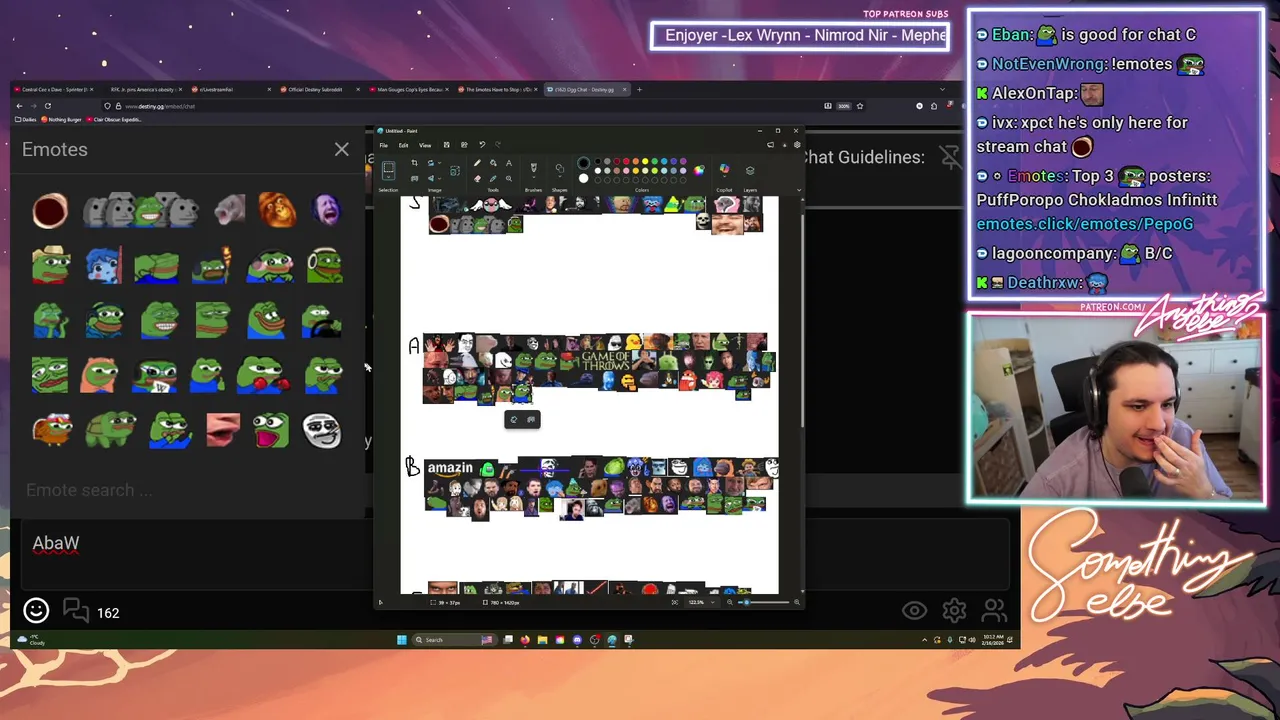Click the taskbar Search box
This screenshot has height=720, width=1280.
(454, 640)
